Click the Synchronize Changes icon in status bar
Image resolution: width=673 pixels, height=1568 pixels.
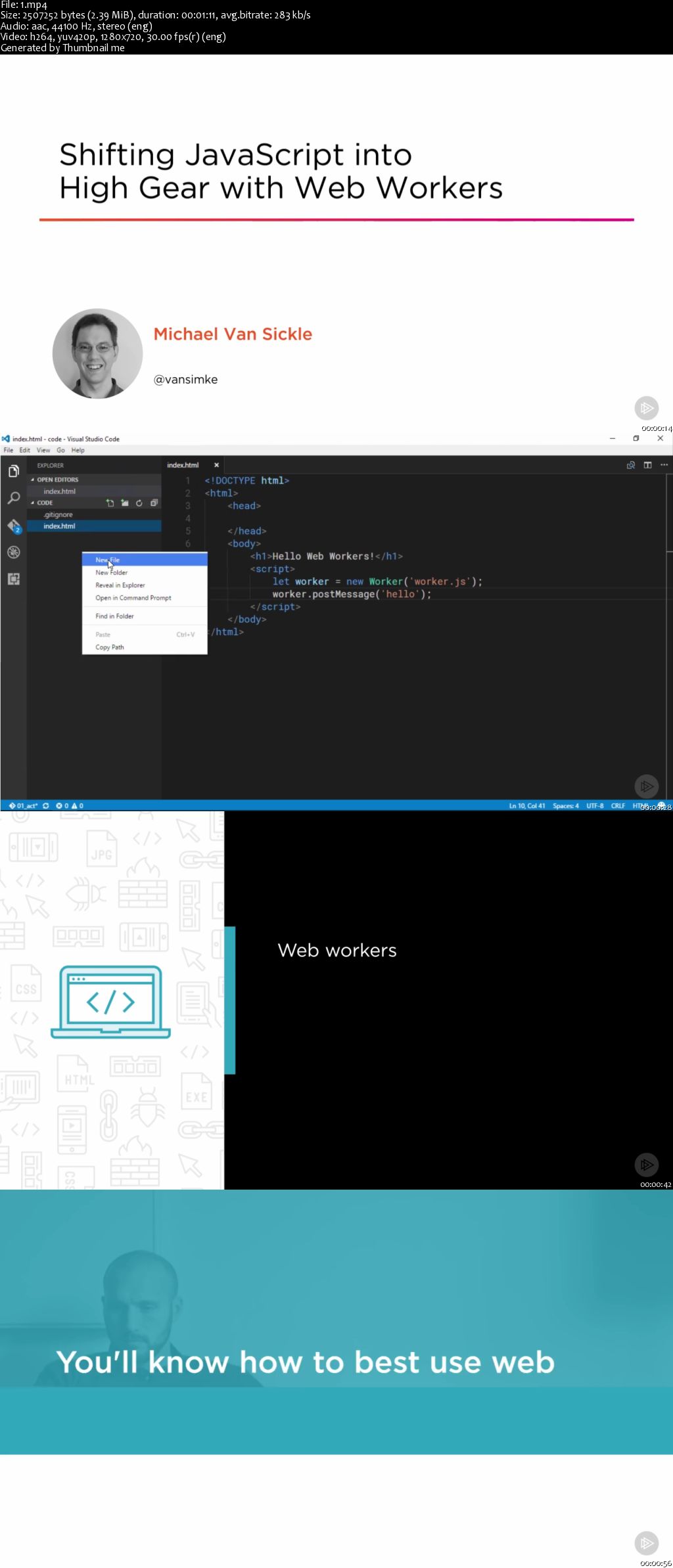[46, 805]
